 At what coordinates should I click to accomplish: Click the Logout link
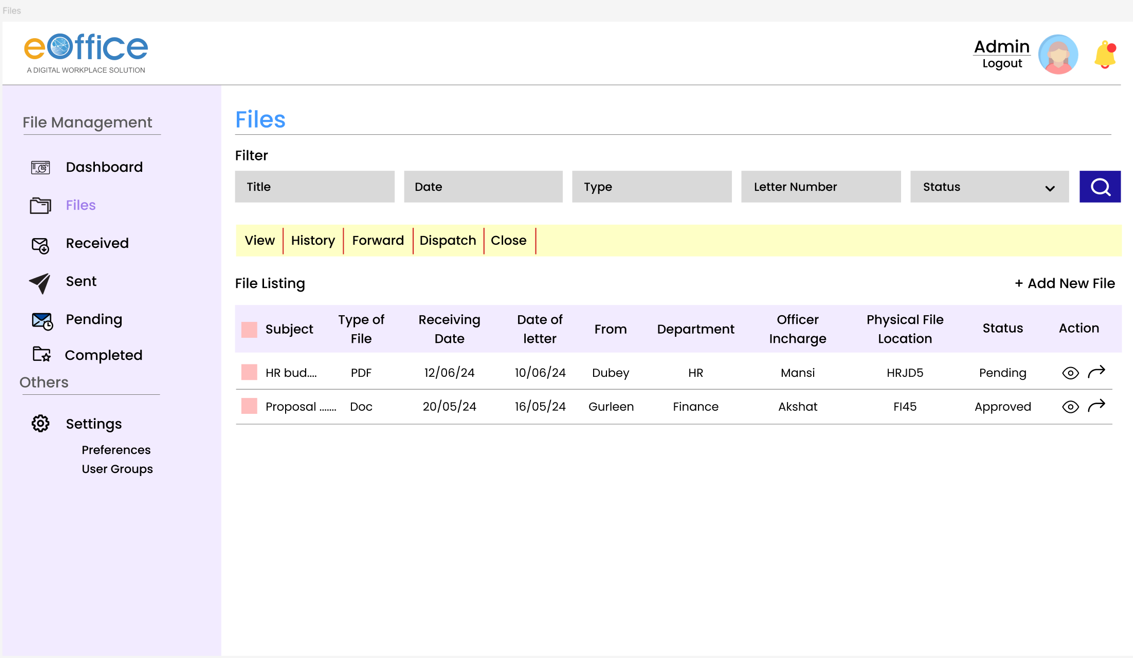point(1001,64)
